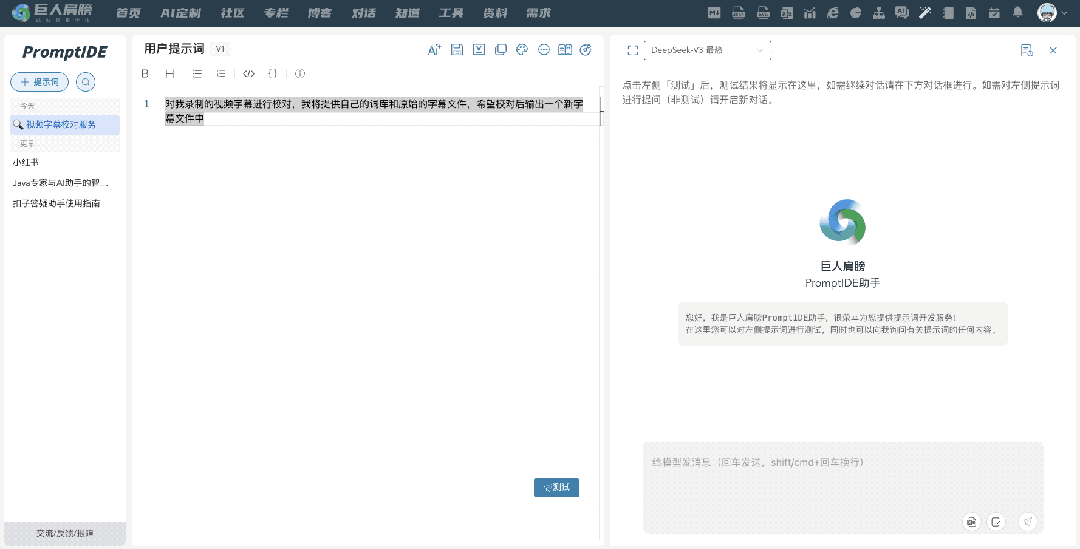1080x549 pixels.
Task: Click the AI optimize icon in editor header
Action: 434,50
